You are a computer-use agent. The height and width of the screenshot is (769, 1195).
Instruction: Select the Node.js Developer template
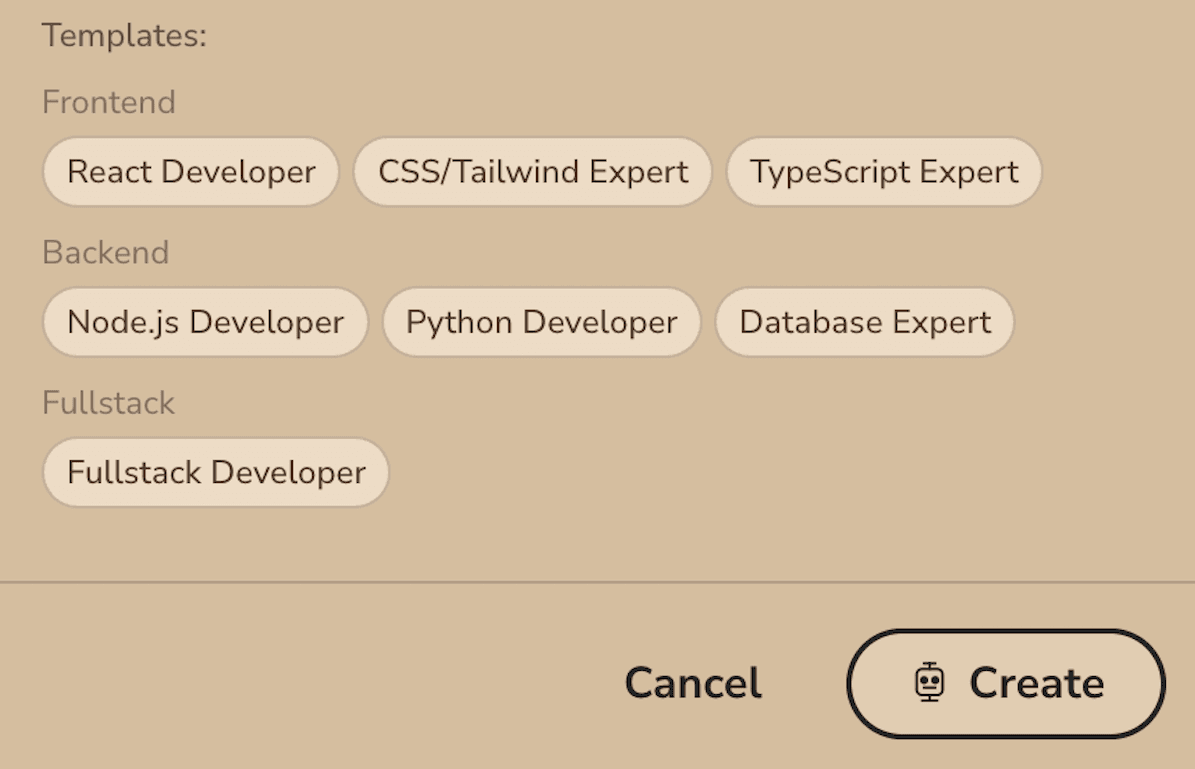tap(205, 322)
